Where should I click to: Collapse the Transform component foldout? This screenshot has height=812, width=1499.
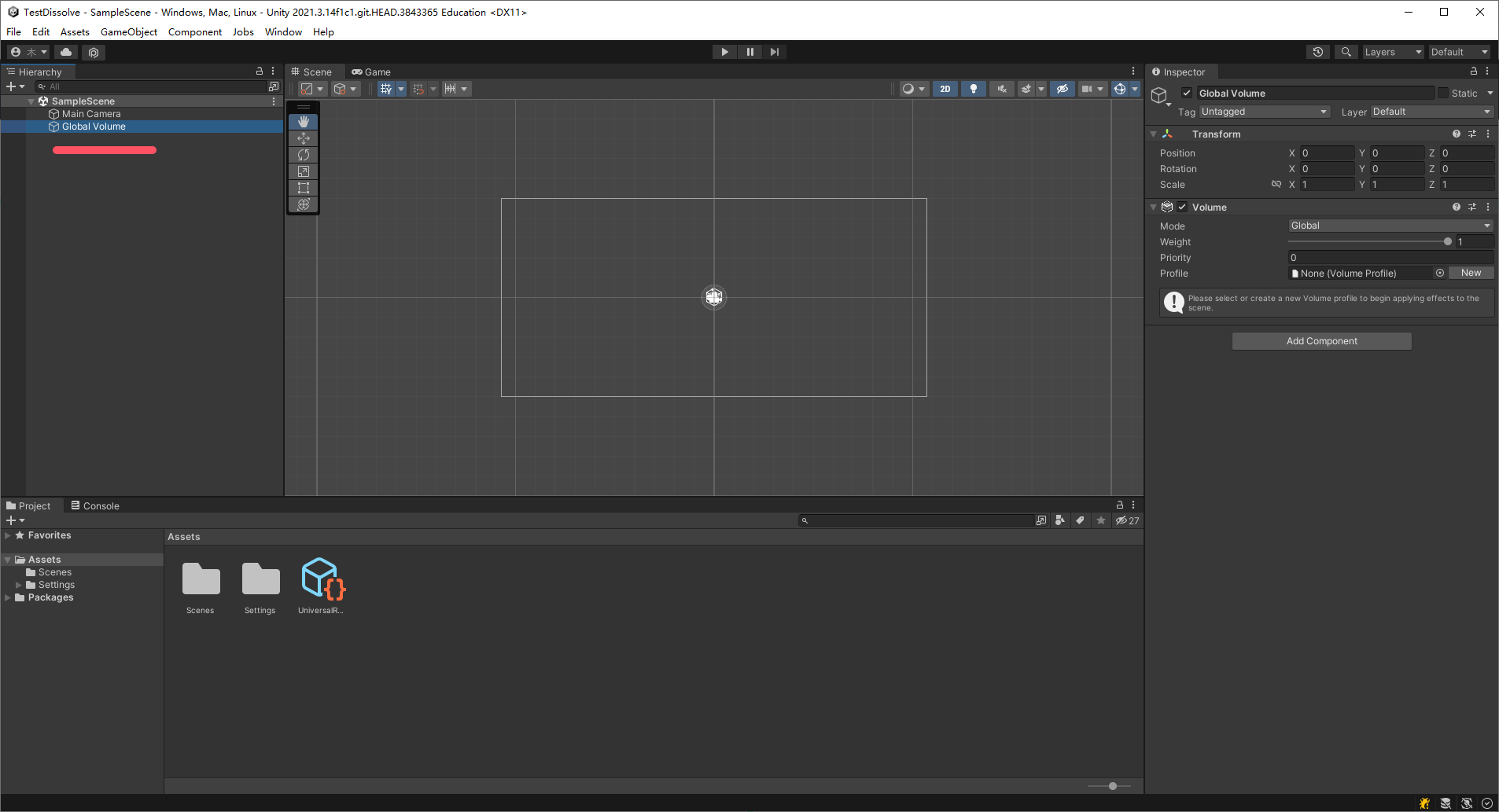tap(1154, 134)
